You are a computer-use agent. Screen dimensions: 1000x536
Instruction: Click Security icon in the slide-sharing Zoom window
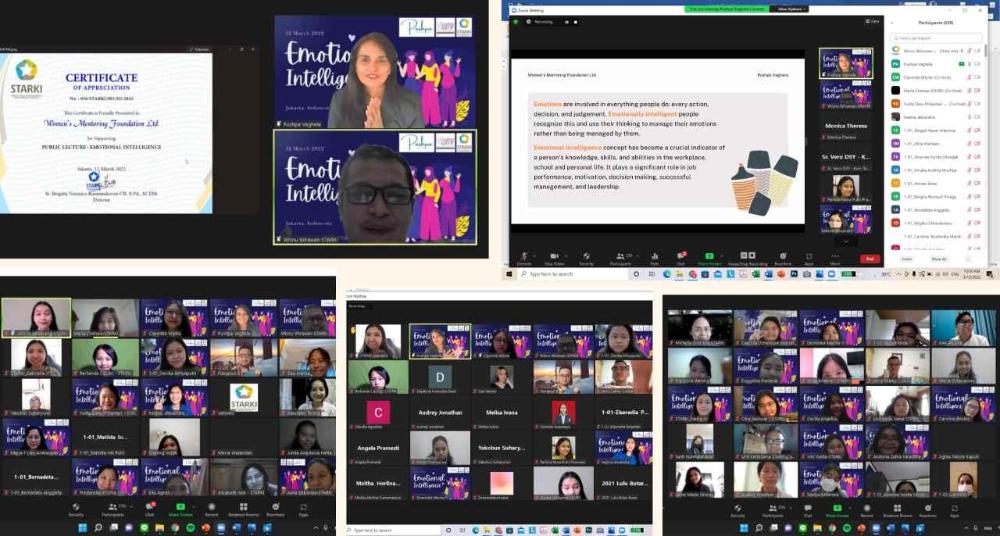[x=586, y=257]
